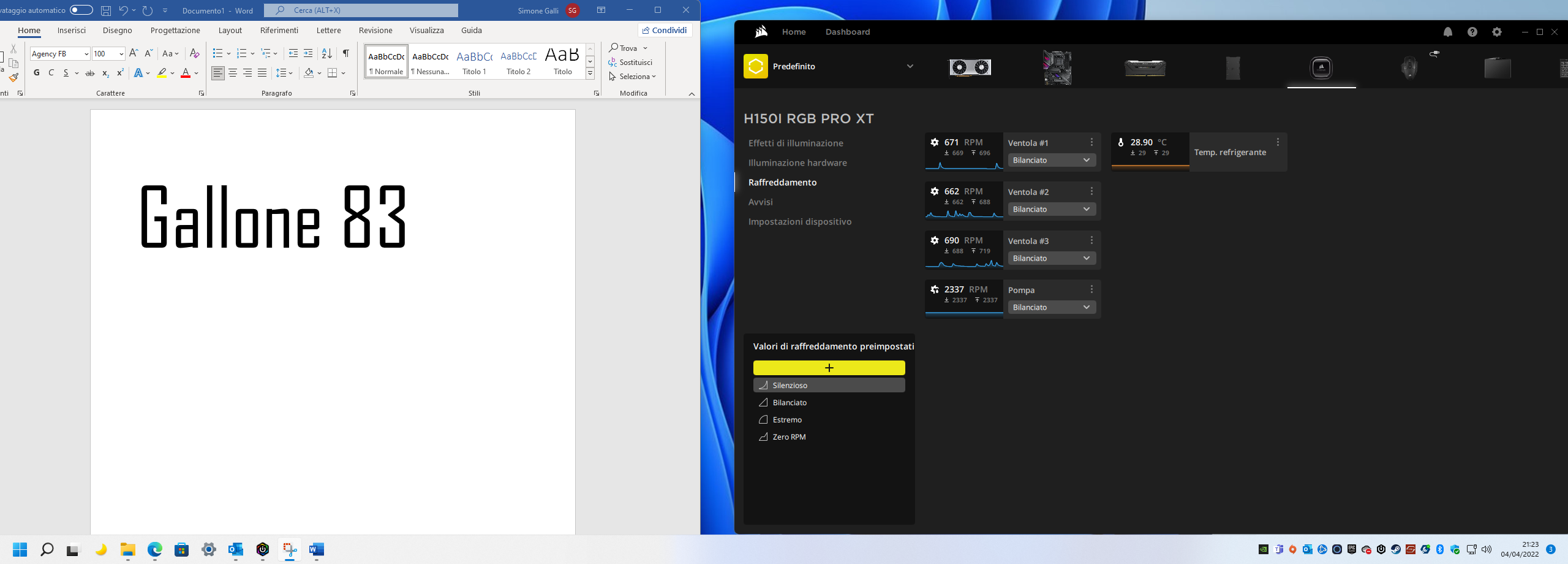This screenshot has width=1568, height=564.
Task: Select the Format Painter brush
Action: 13,77
